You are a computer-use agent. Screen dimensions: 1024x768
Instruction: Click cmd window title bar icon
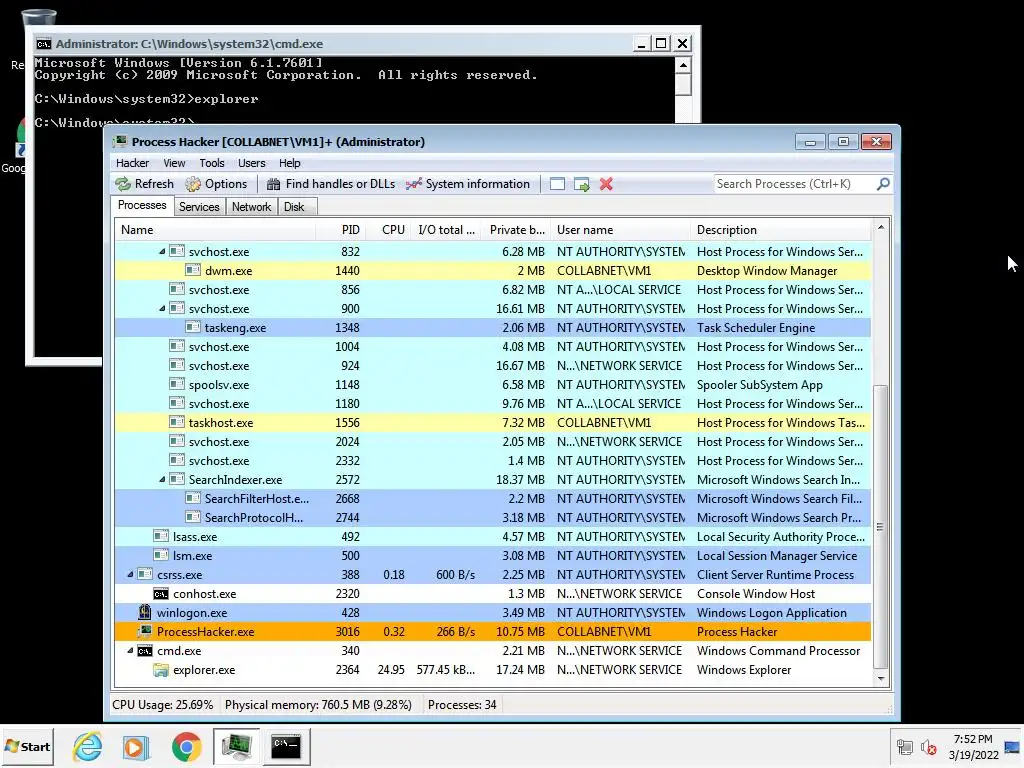point(44,44)
